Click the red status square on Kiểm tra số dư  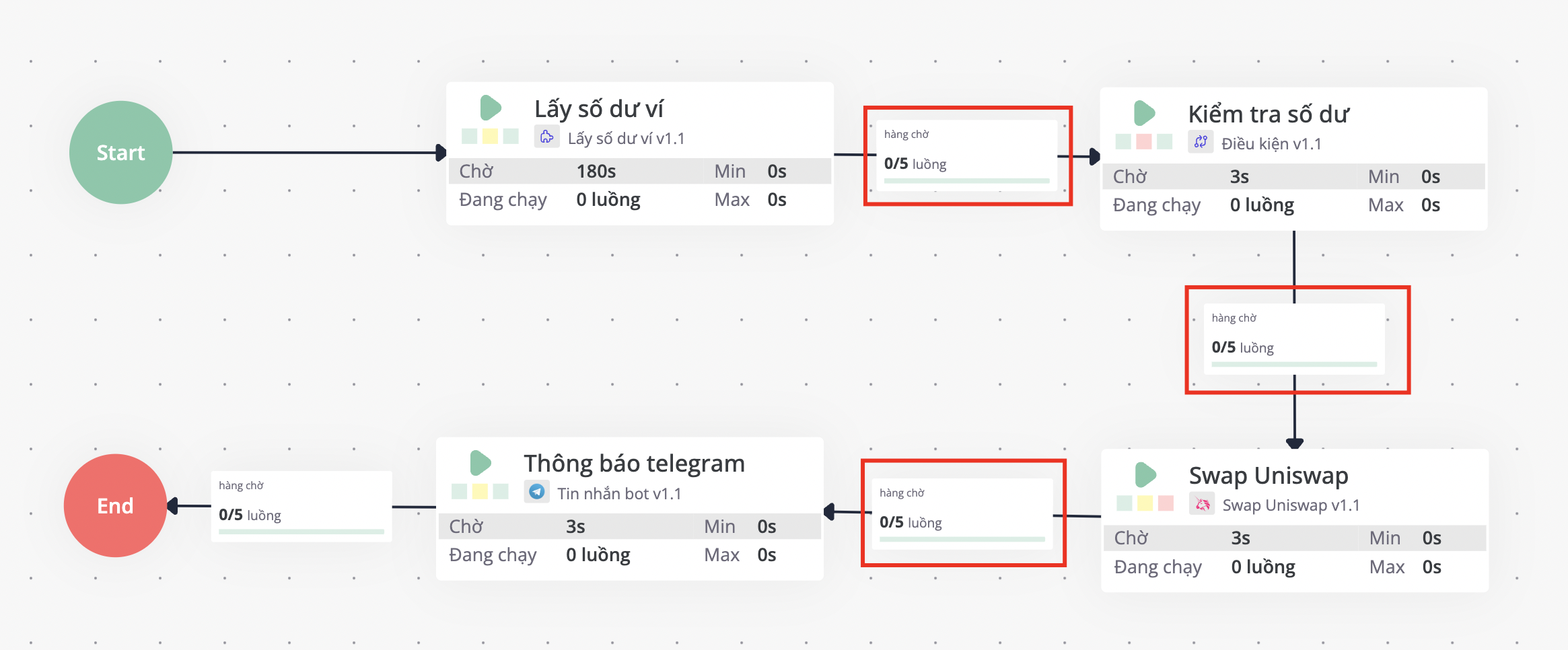coord(1143,142)
